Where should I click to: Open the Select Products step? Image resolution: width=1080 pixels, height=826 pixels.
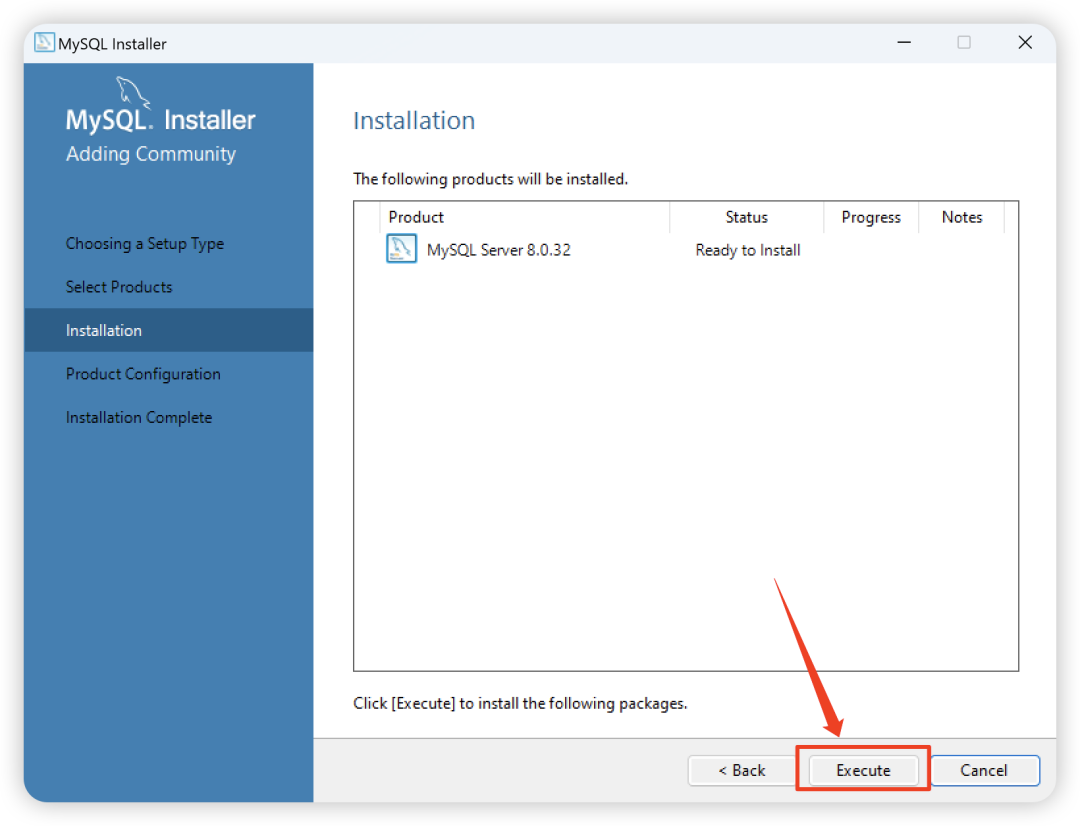119,287
